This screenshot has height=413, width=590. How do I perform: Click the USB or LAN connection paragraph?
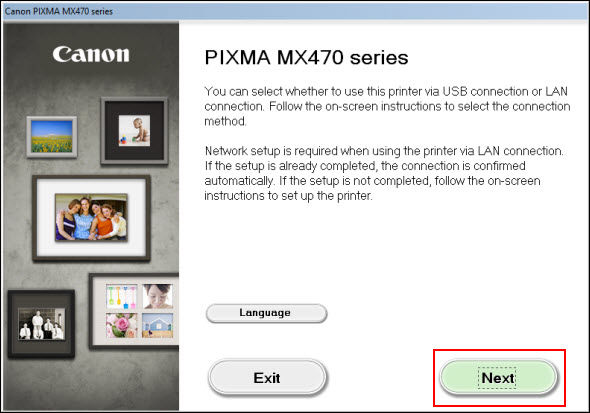[x=387, y=106]
